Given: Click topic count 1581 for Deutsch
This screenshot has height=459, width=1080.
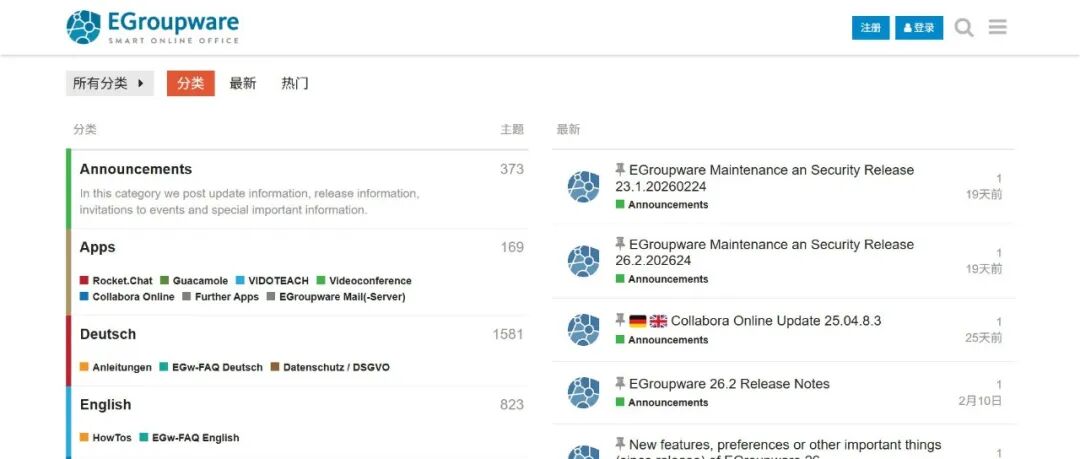Looking at the screenshot, I should [x=508, y=334].
